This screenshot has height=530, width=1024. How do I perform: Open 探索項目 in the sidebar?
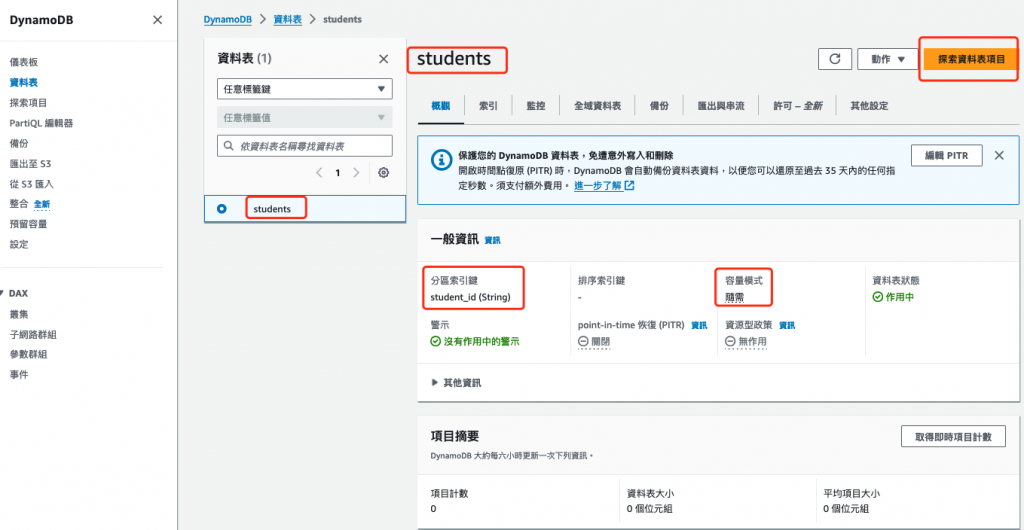(x=28, y=102)
